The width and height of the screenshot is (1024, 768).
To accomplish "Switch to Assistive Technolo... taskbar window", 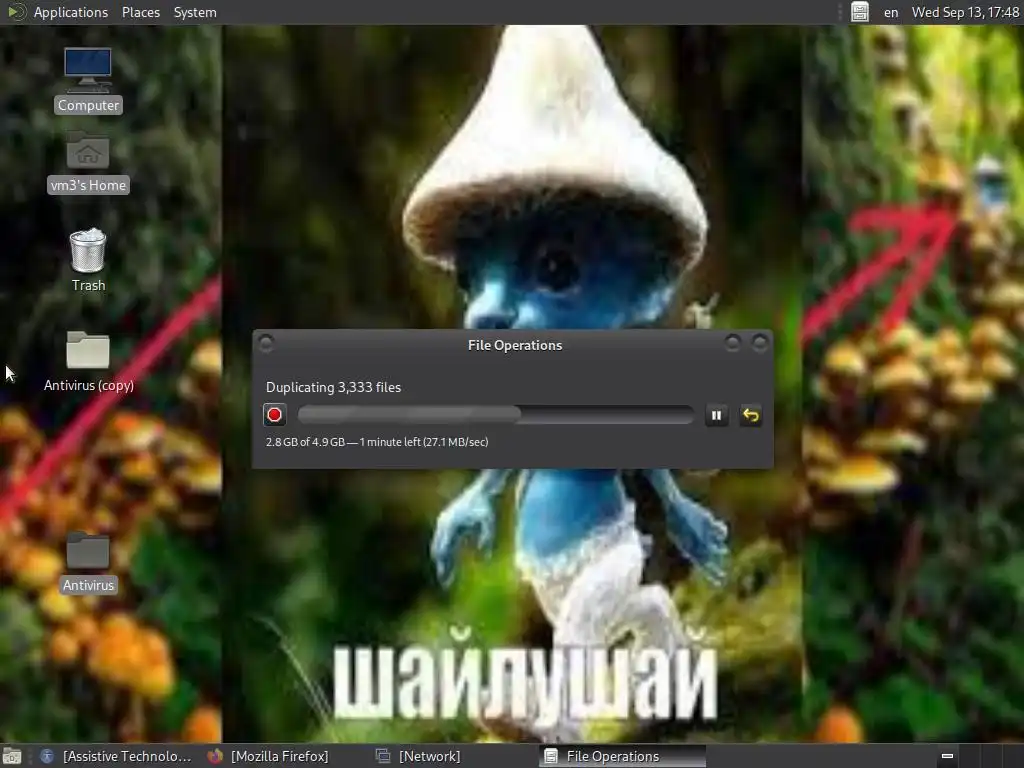I will 116,756.
